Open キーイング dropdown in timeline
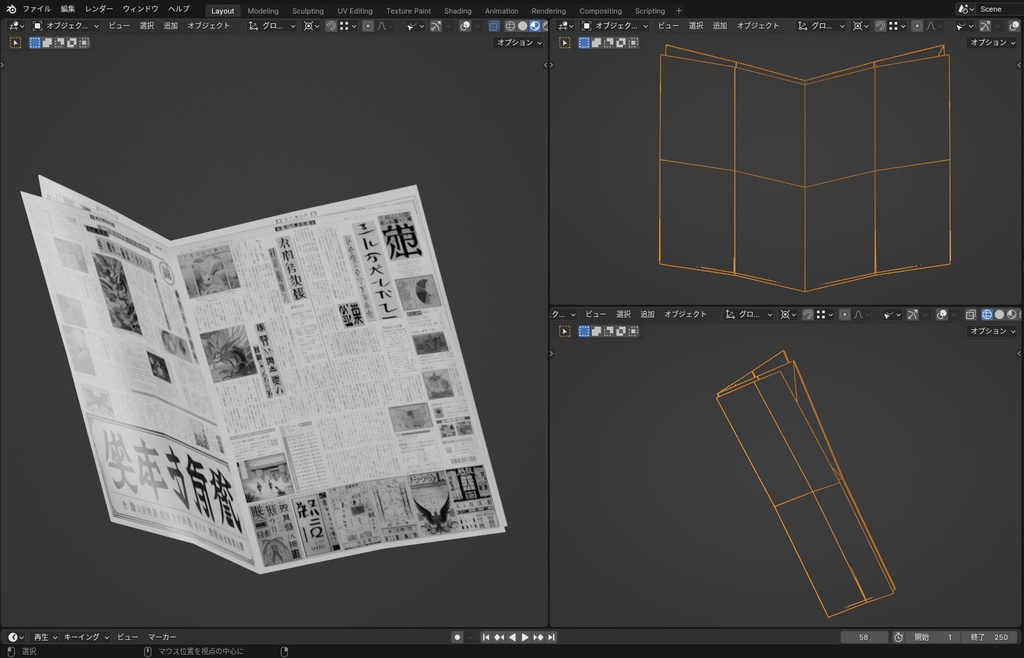 (86, 637)
